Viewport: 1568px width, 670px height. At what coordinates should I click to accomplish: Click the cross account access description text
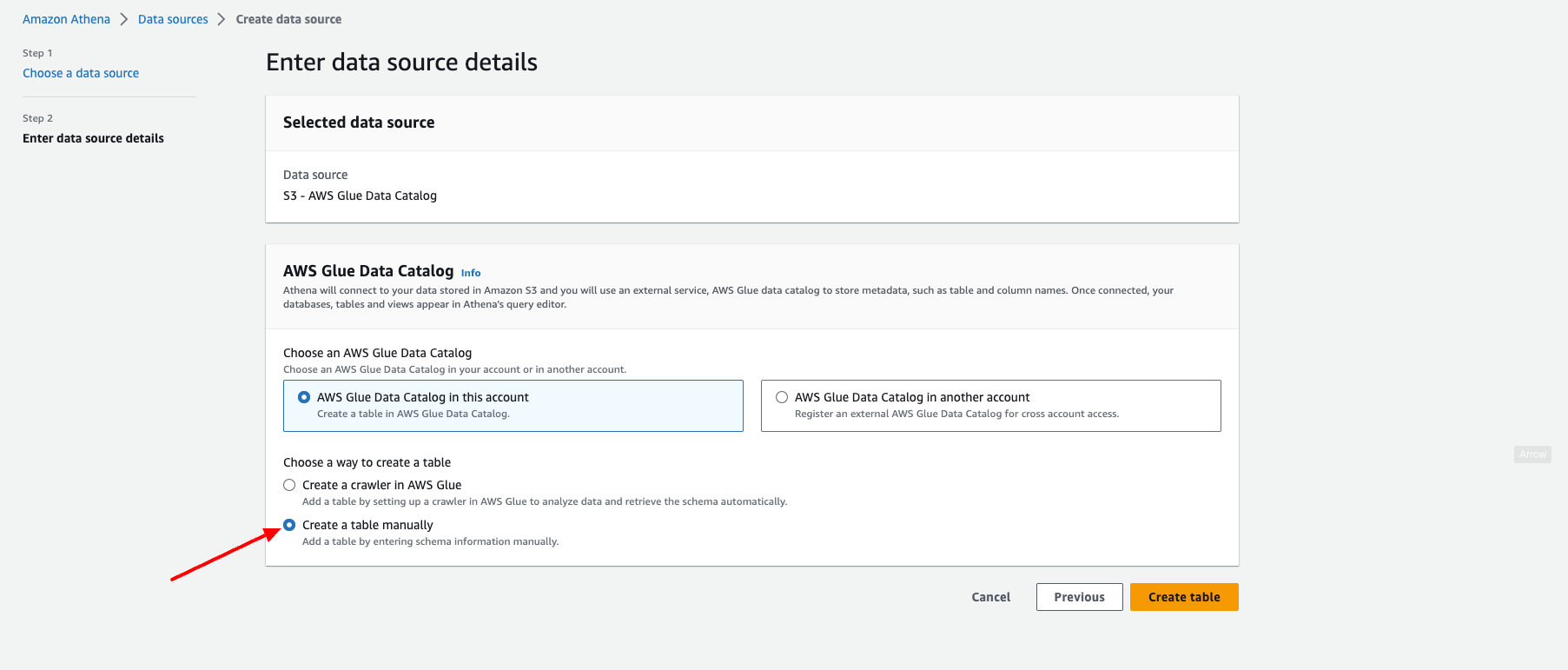click(x=956, y=414)
